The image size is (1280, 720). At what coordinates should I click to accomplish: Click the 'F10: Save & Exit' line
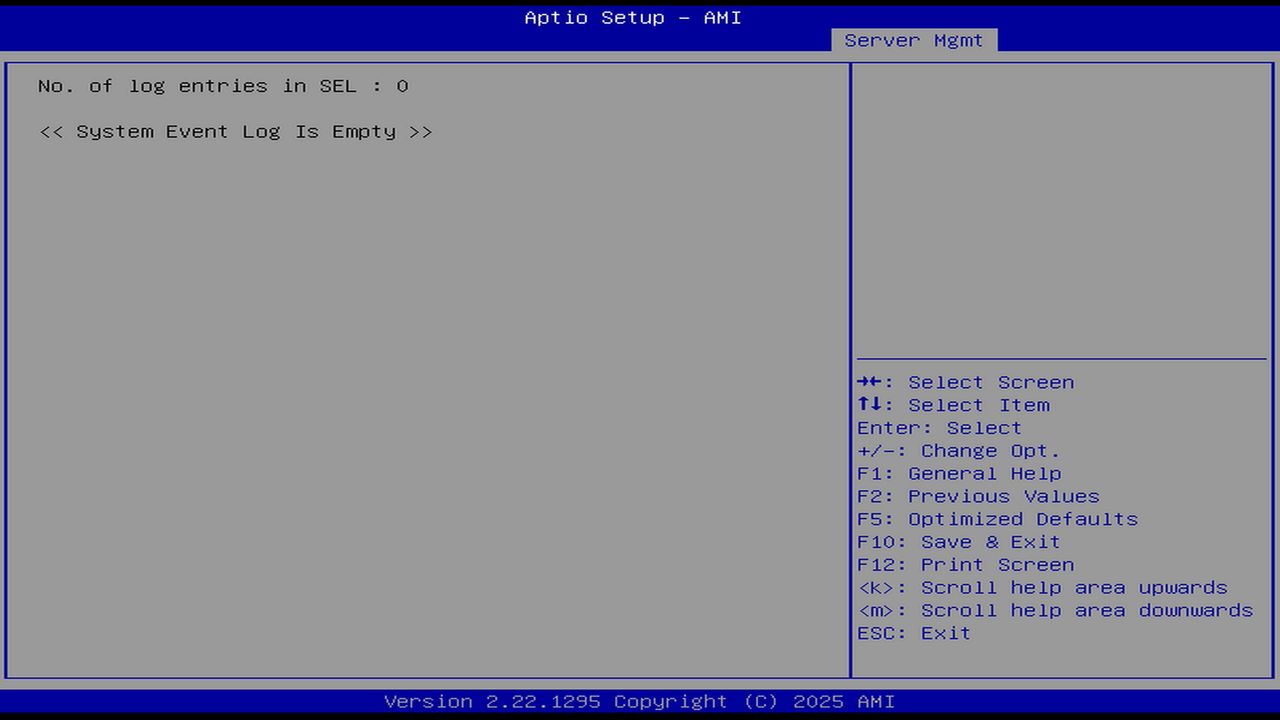point(959,542)
